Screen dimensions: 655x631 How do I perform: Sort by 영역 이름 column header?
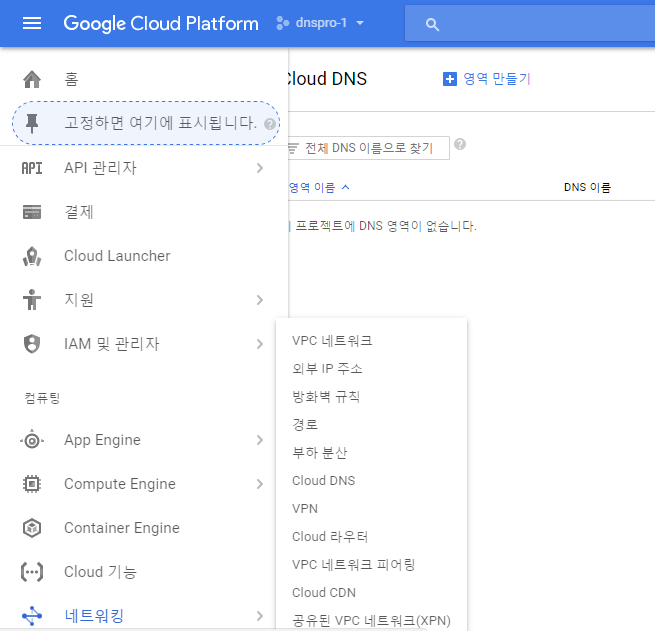(312, 188)
